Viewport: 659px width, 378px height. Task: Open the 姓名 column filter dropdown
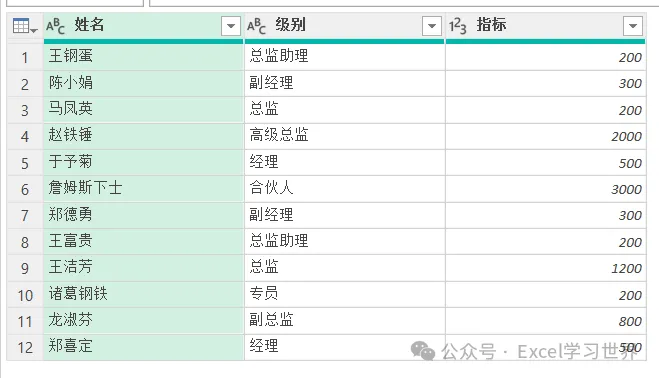(x=231, y=26)
